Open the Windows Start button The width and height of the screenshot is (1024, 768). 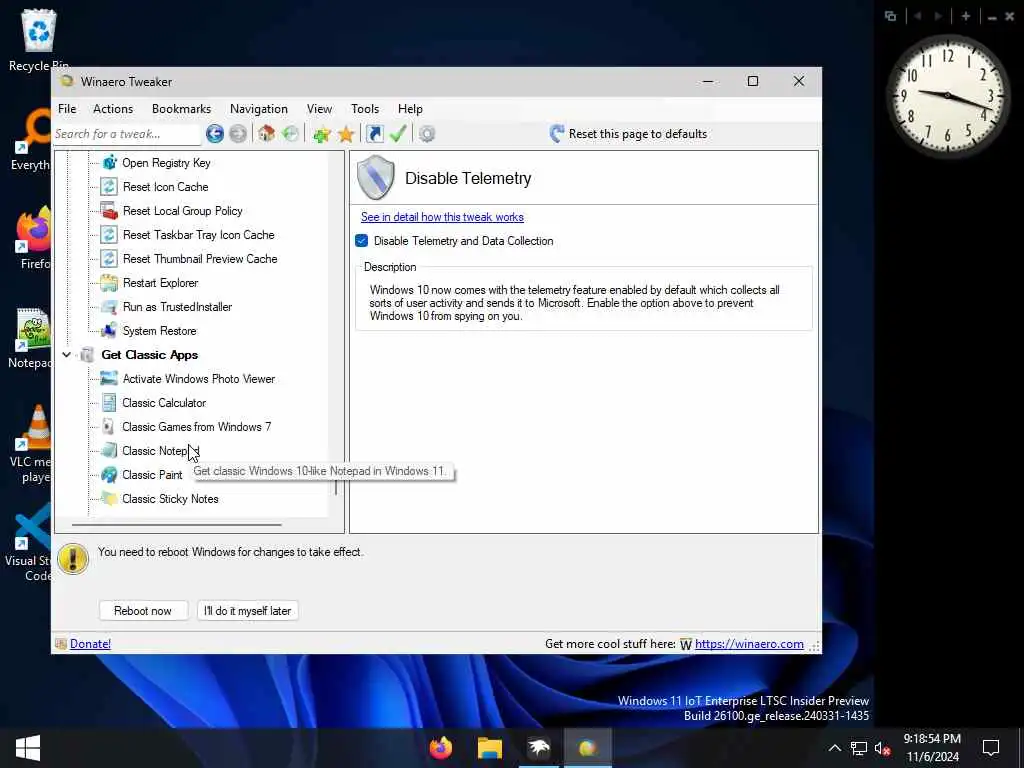click(x=27, y=748)
